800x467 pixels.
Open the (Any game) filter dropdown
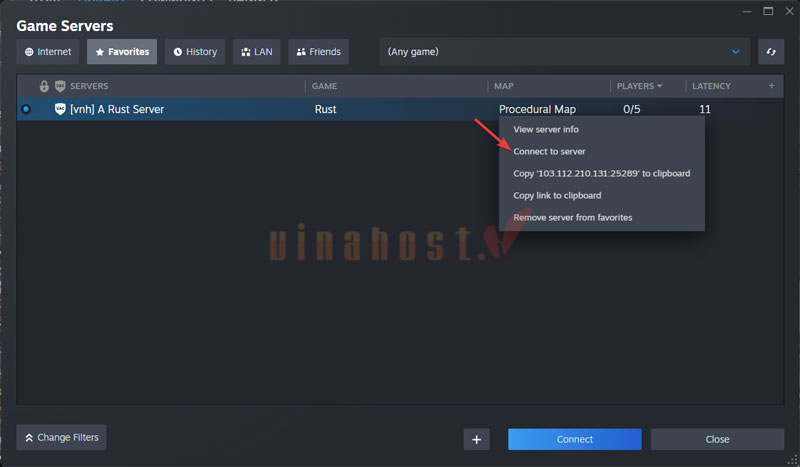[x=565, y=52]
